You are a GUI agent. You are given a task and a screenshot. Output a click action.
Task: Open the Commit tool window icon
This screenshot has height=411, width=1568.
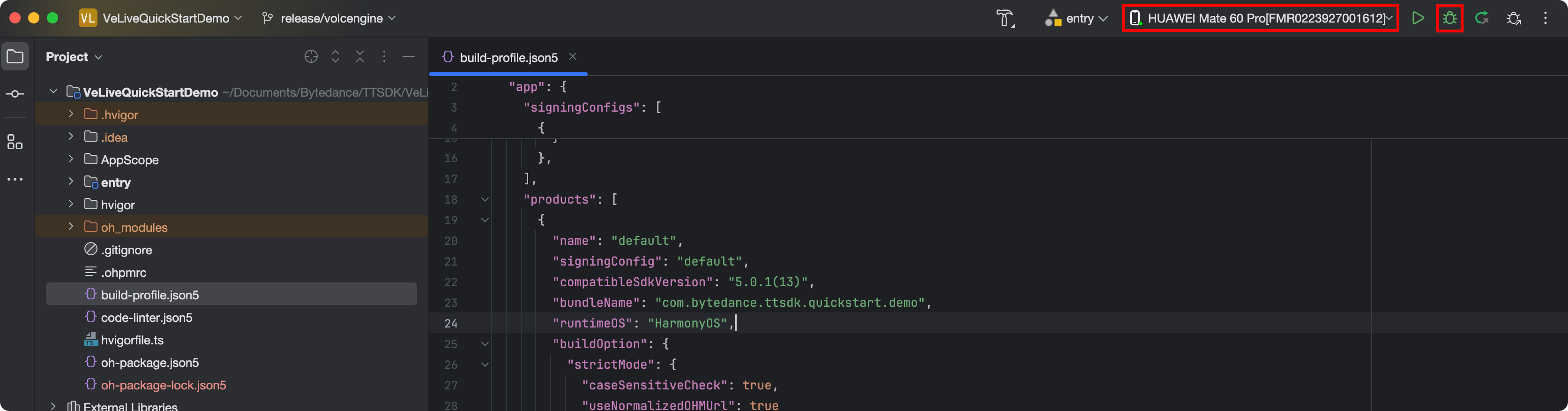[x=15, y=94]
